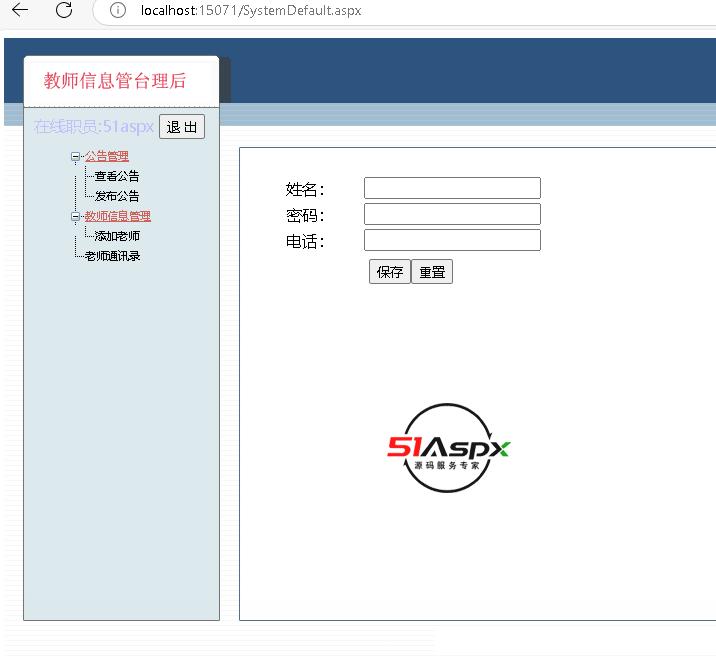Click the 51Aspx logo image
The width and height of the screenshot is (716, 659).
[x=448, y=448]
